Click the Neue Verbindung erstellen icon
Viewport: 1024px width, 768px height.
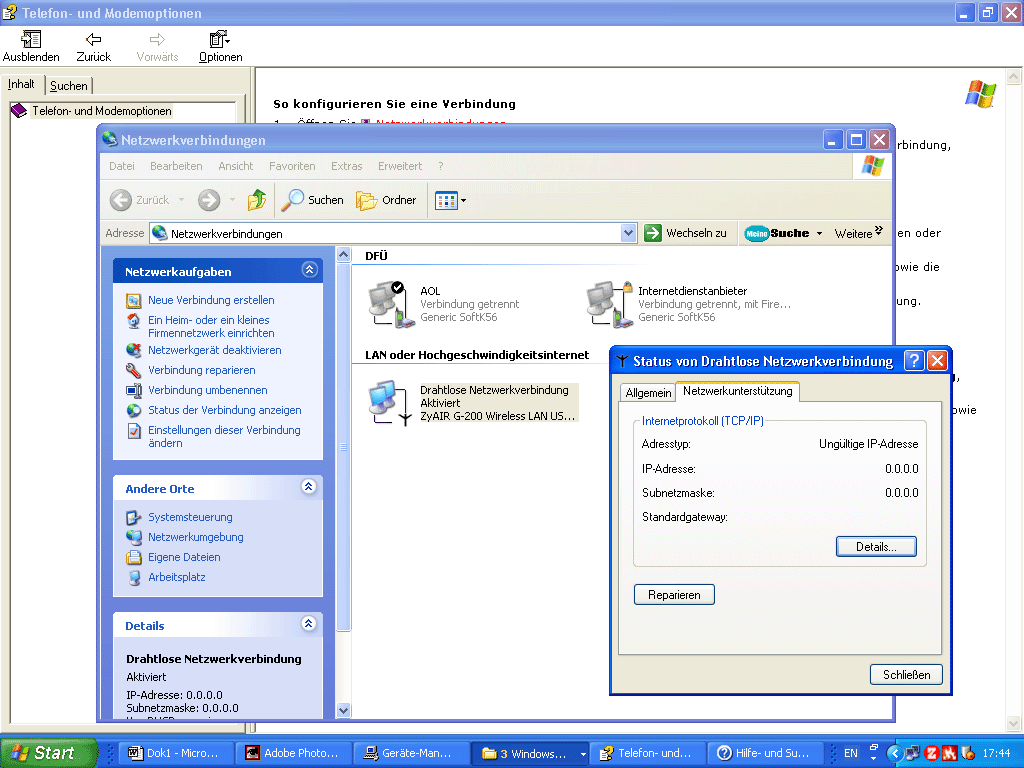coord(134,300)
